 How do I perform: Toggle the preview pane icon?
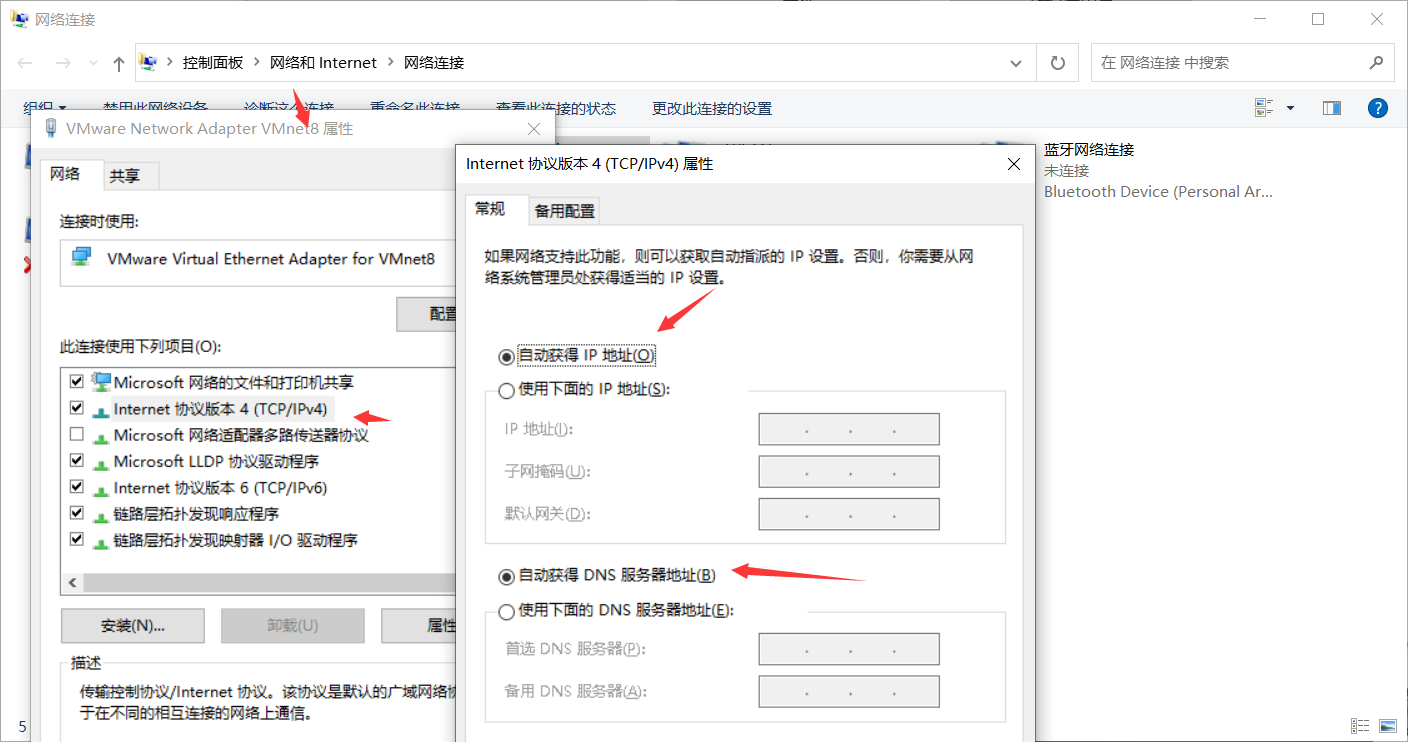(1331, 108)
